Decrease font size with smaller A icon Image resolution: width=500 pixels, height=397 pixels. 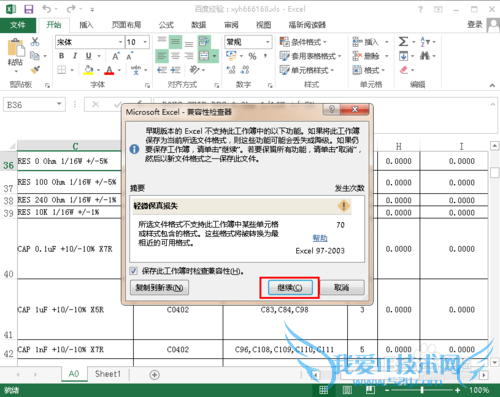tap(129, 56)
